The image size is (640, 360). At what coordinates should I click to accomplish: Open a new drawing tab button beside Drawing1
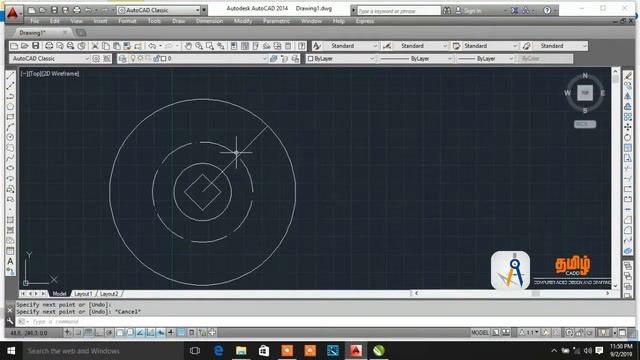coord(81,33)
